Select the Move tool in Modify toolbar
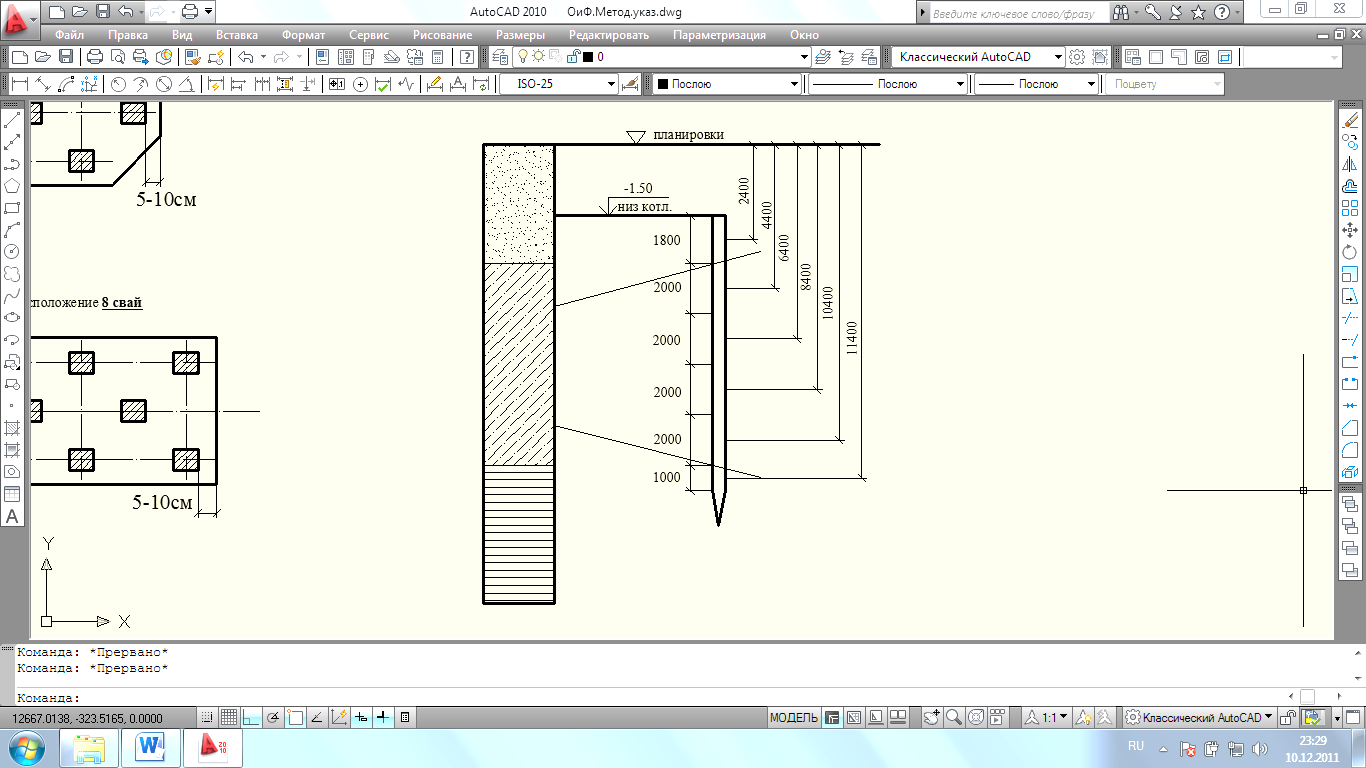This screenshot has height=768, width=1366. click(x=1350, y=230)
